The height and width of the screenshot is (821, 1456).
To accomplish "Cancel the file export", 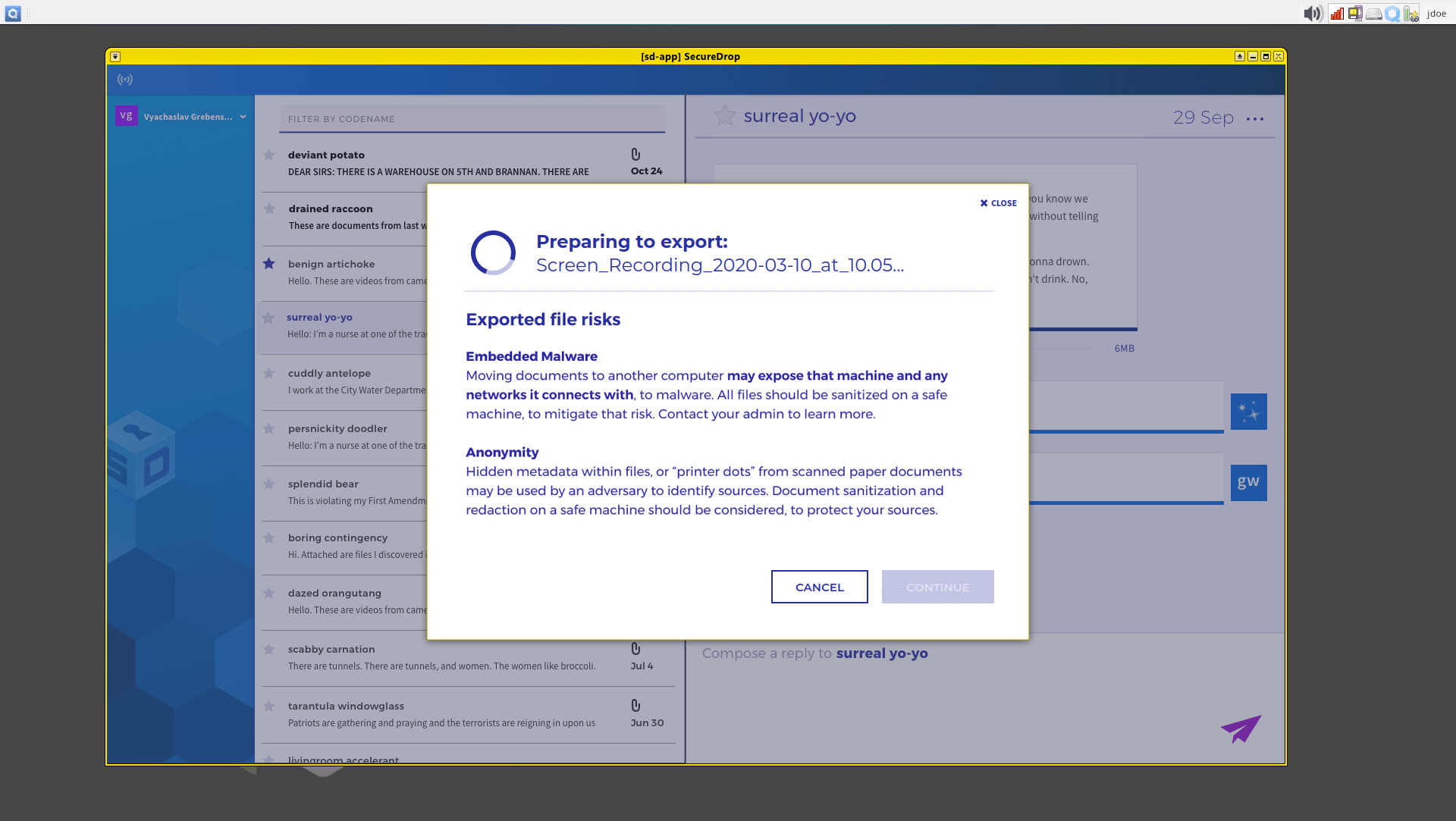I will (819, 587).
